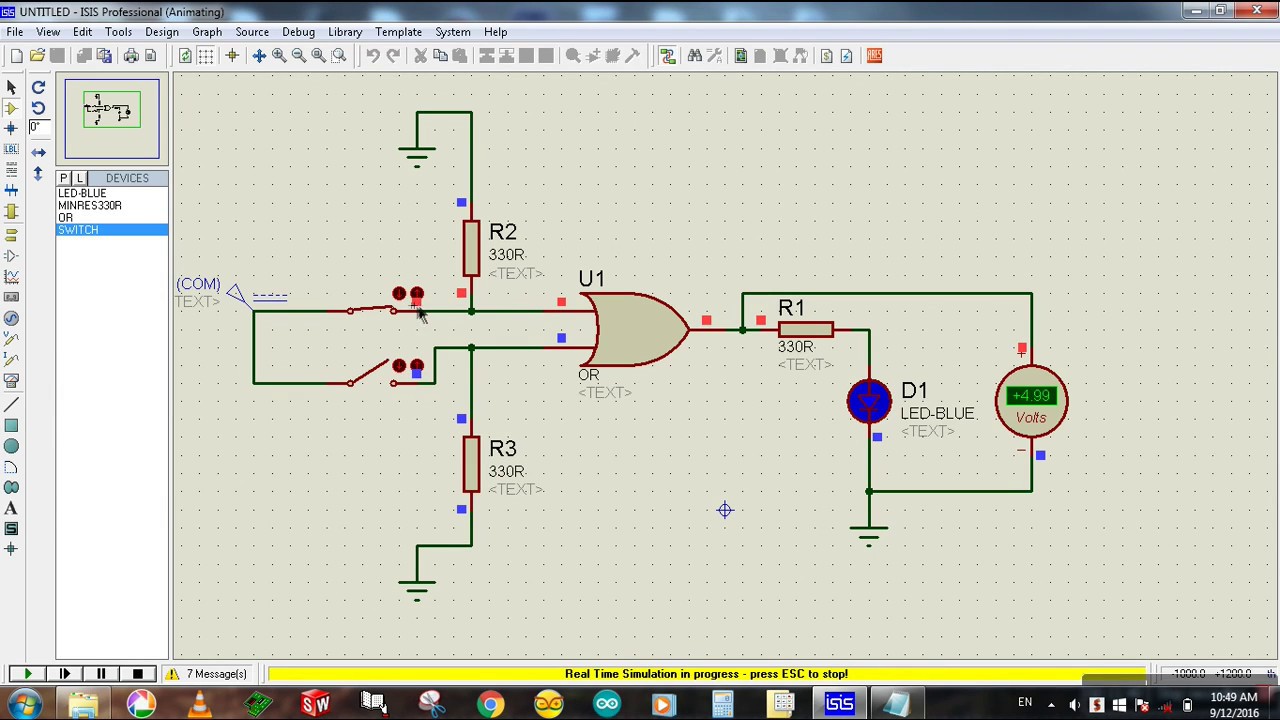Print the schematic using the printer icon
This screenshot has width=1280, height=720.
pos(131,56)
